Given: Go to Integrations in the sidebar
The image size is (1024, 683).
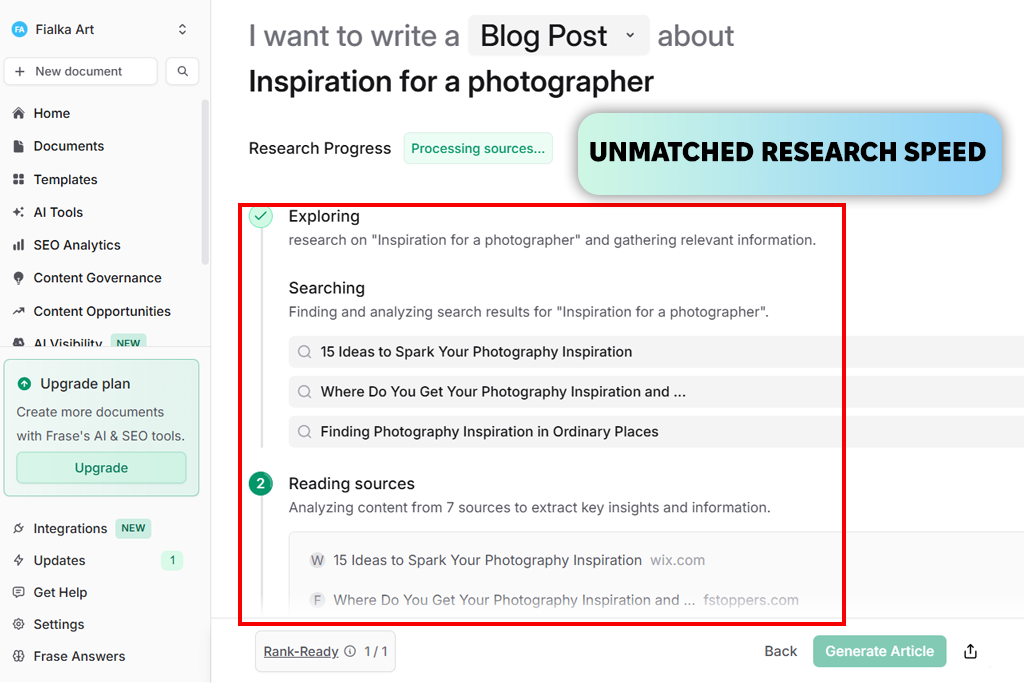Looking at the screenshot, I should click(x=70, y=528).
